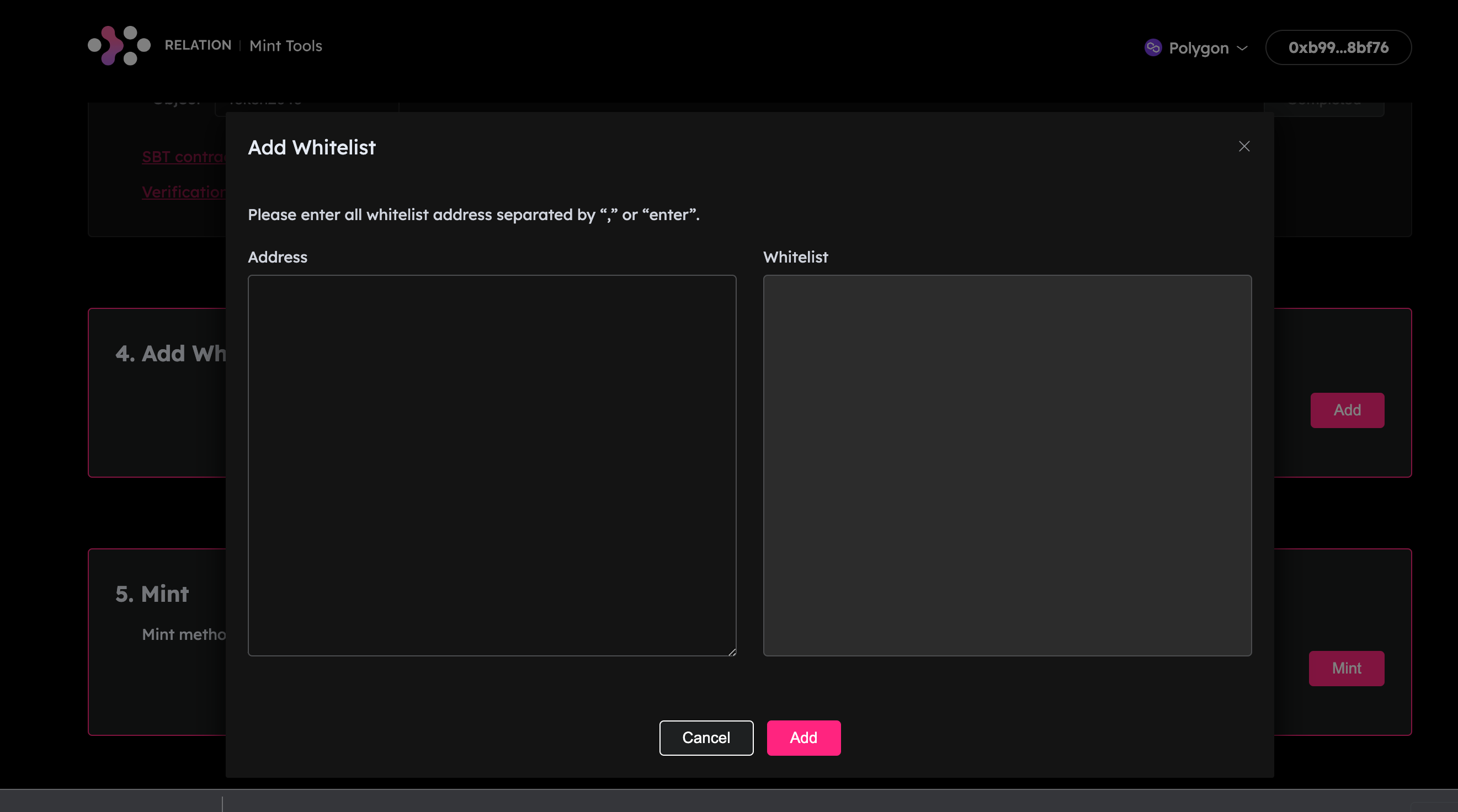
Task: Click the Mint Tools header label
Action: pyautogui.click(x=285, y=46)
